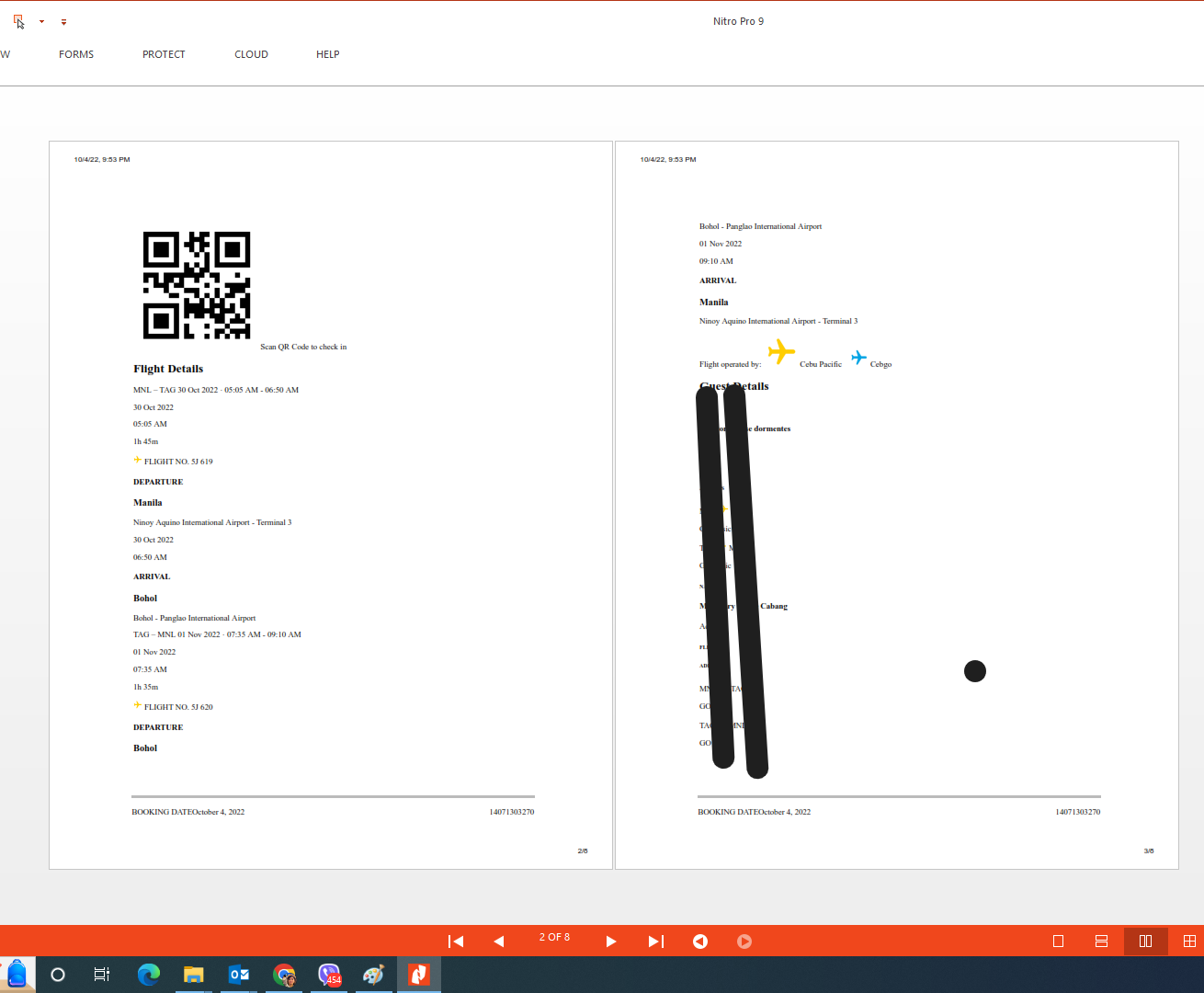Switch to facing continuous page view
Viewport: 1204px width, 993px height.
pos(1189,941)
